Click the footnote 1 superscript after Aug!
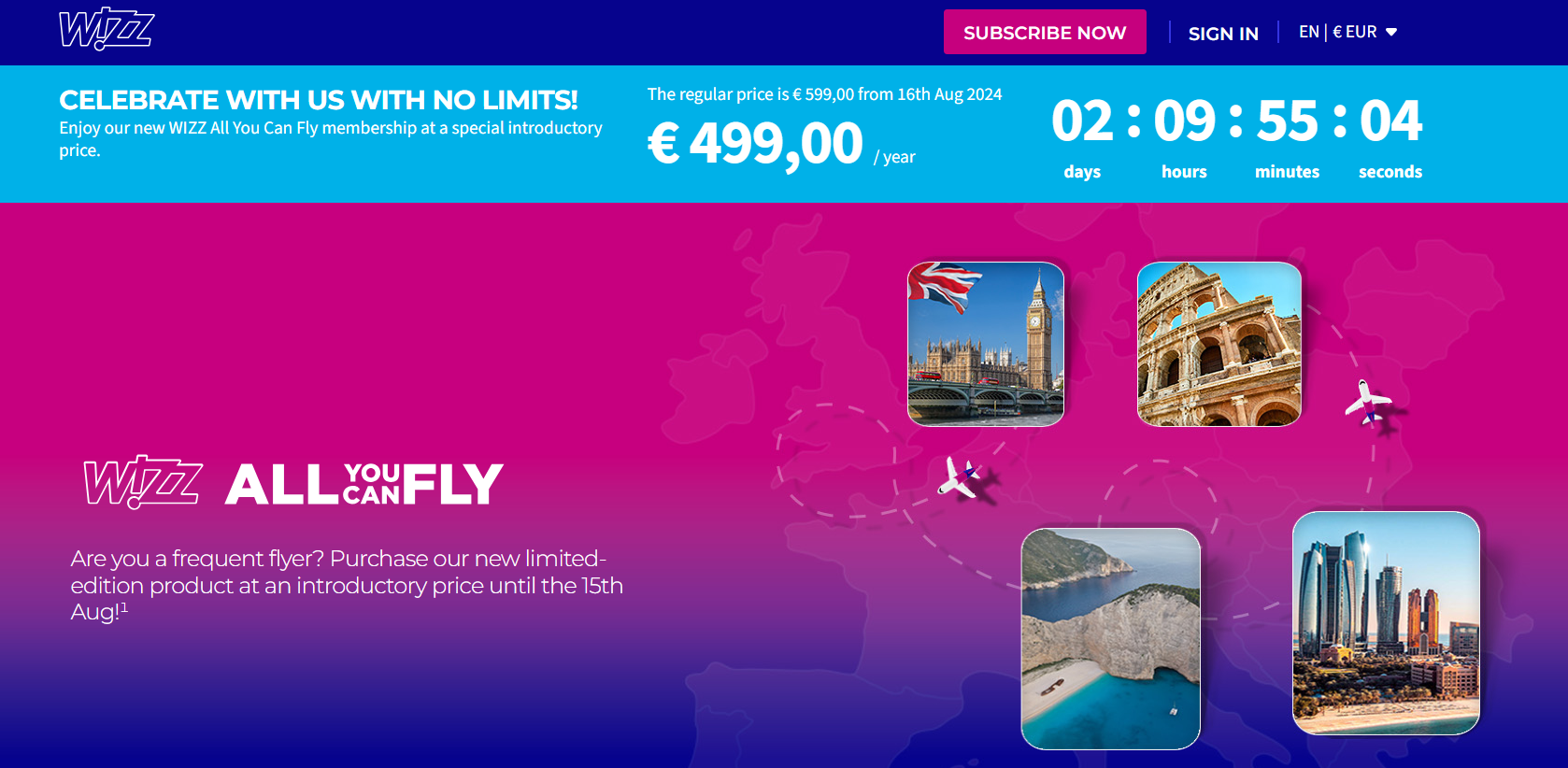This screenshot has height=768, width=1568. (x=124, y=607)
